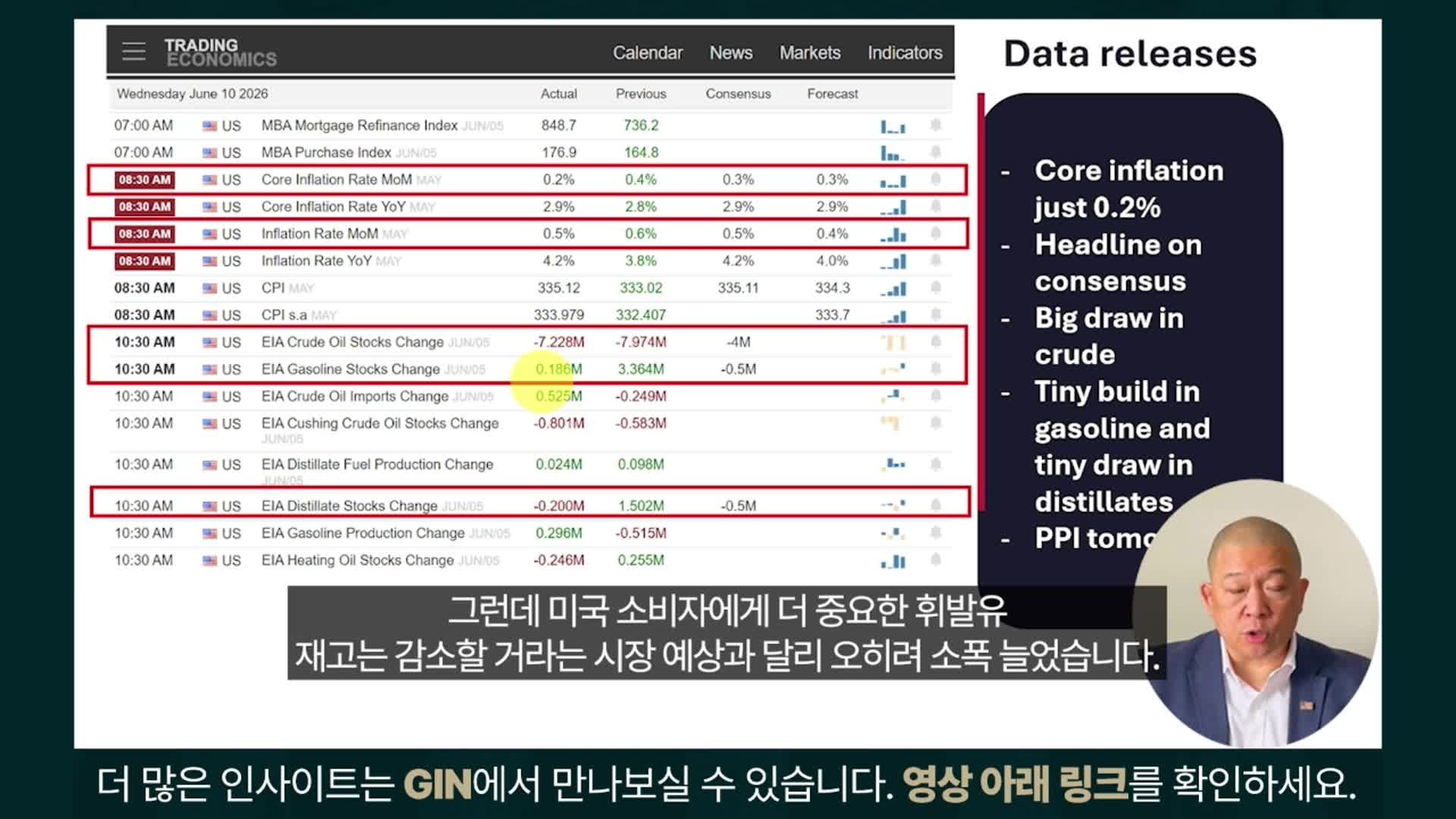
Task: Click the bell icon for MBA Purchase Index
Action: 936,152
